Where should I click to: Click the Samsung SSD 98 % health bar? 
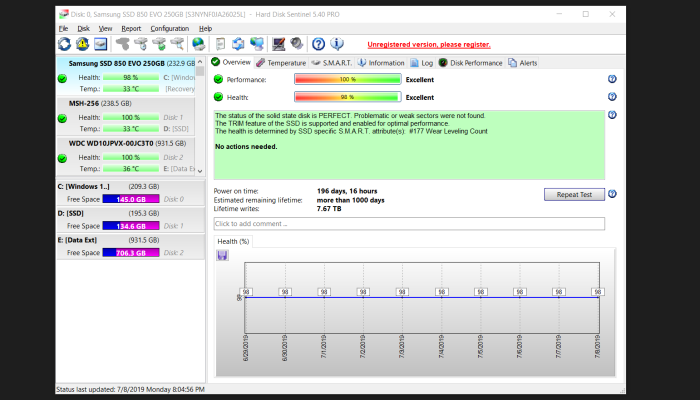tap(131, 77)
